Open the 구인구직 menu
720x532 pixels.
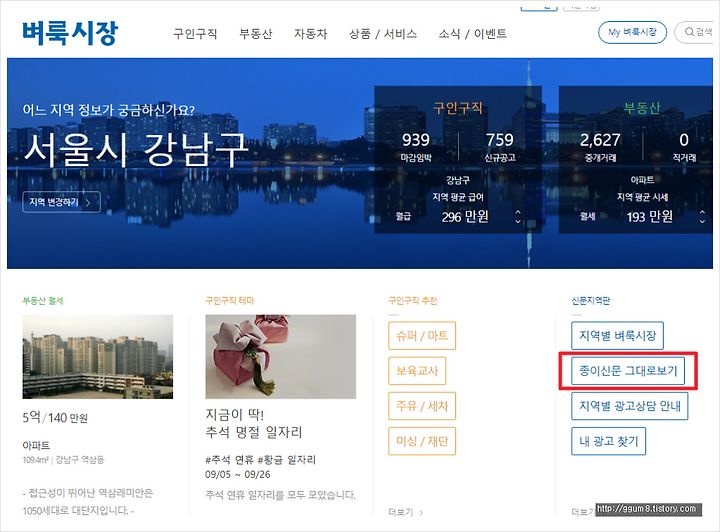tap(195, 34)
